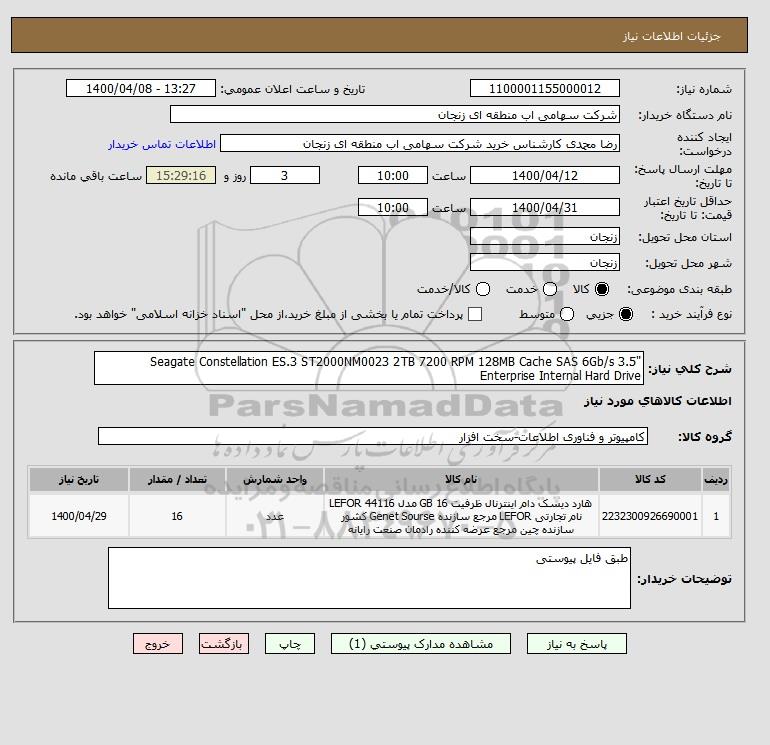Image resolution: width=770 pixels, height=745 pixels.
Task: Click the LEFOR 44116 product name cell
Action: (461, 516)
